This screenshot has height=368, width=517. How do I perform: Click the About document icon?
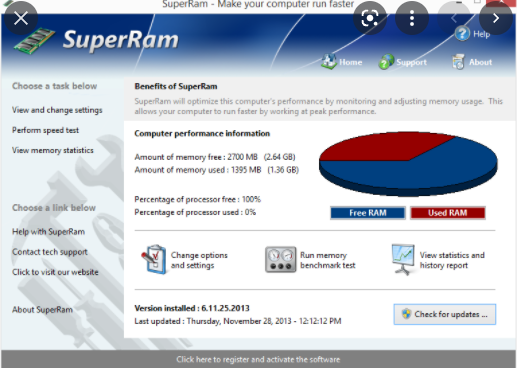458,62
